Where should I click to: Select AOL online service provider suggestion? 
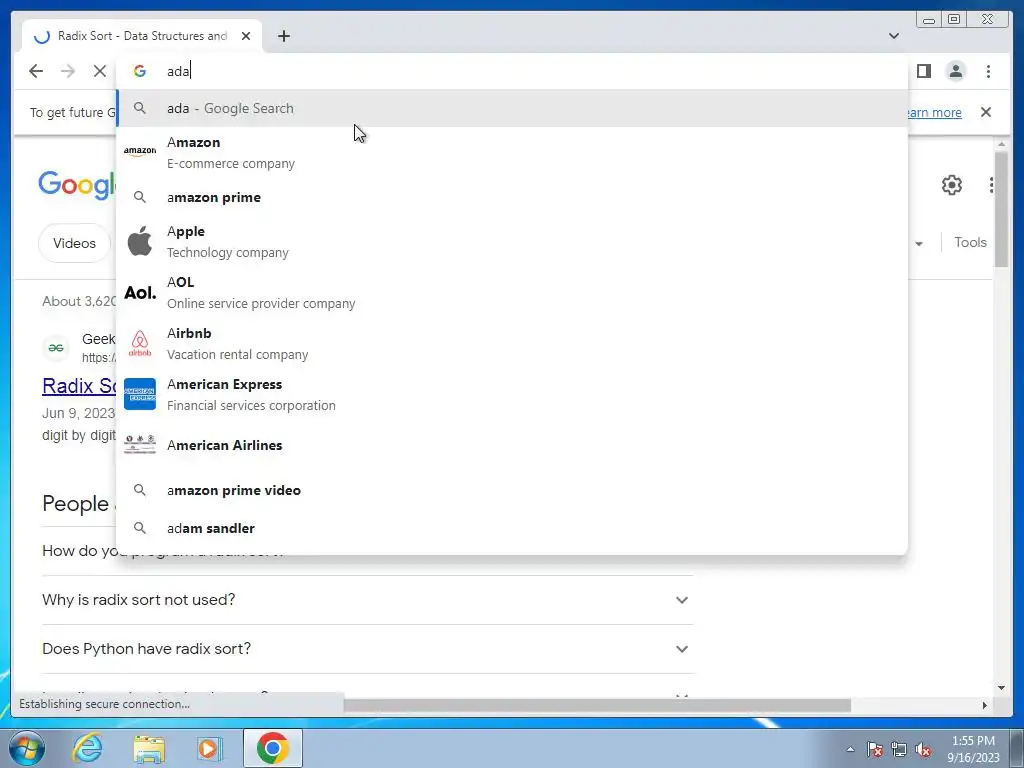click(512, 293)
